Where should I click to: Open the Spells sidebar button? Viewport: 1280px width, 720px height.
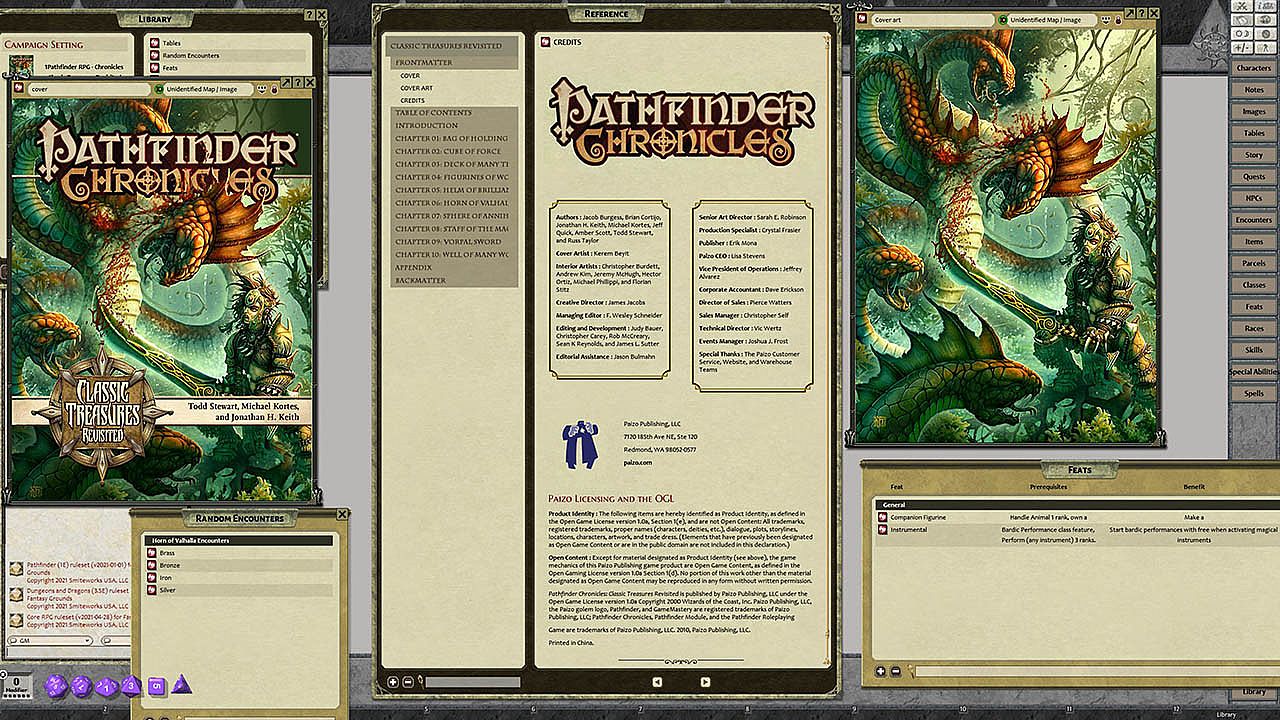click(x=1254, y=393)
